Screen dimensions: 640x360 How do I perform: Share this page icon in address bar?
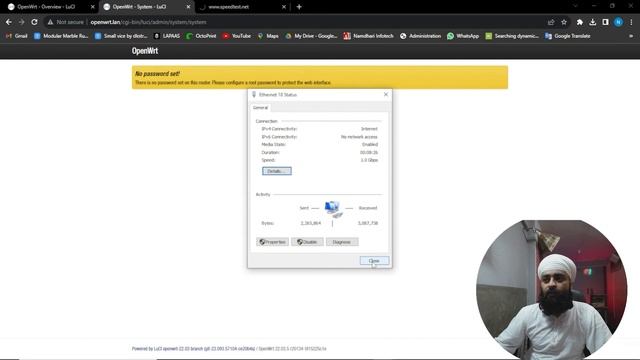[x=551, y=22]
